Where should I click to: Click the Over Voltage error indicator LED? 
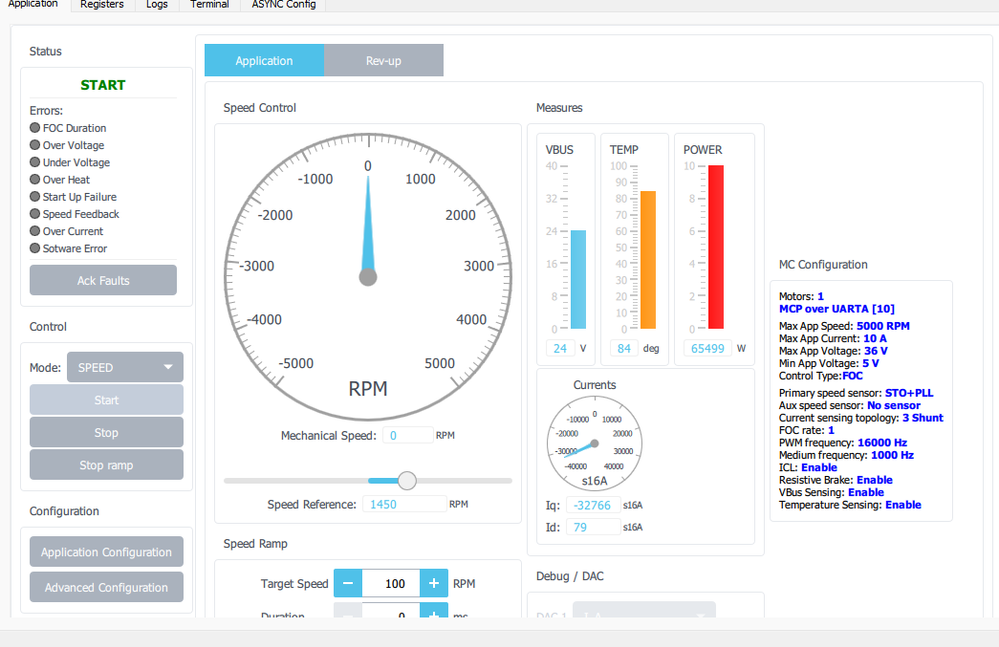[35, 145]
